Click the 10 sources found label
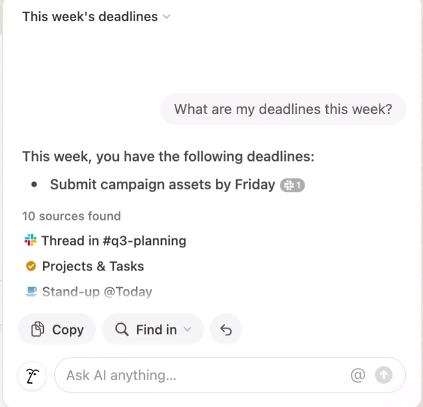 pos(71,216)
